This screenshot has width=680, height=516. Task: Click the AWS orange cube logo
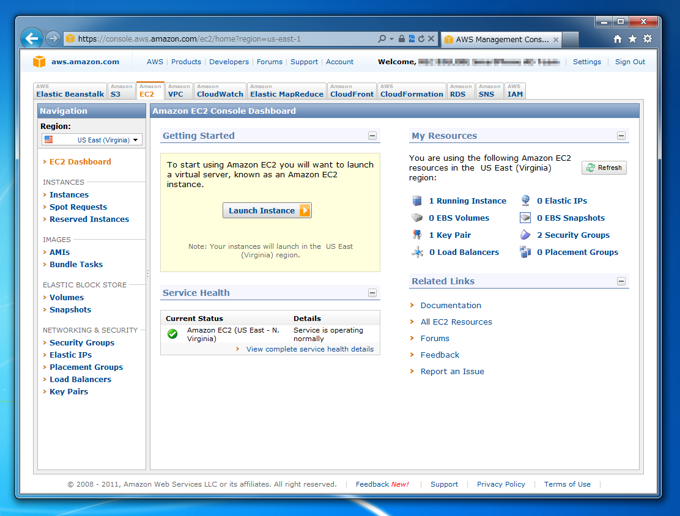click(x=39, y=62)
